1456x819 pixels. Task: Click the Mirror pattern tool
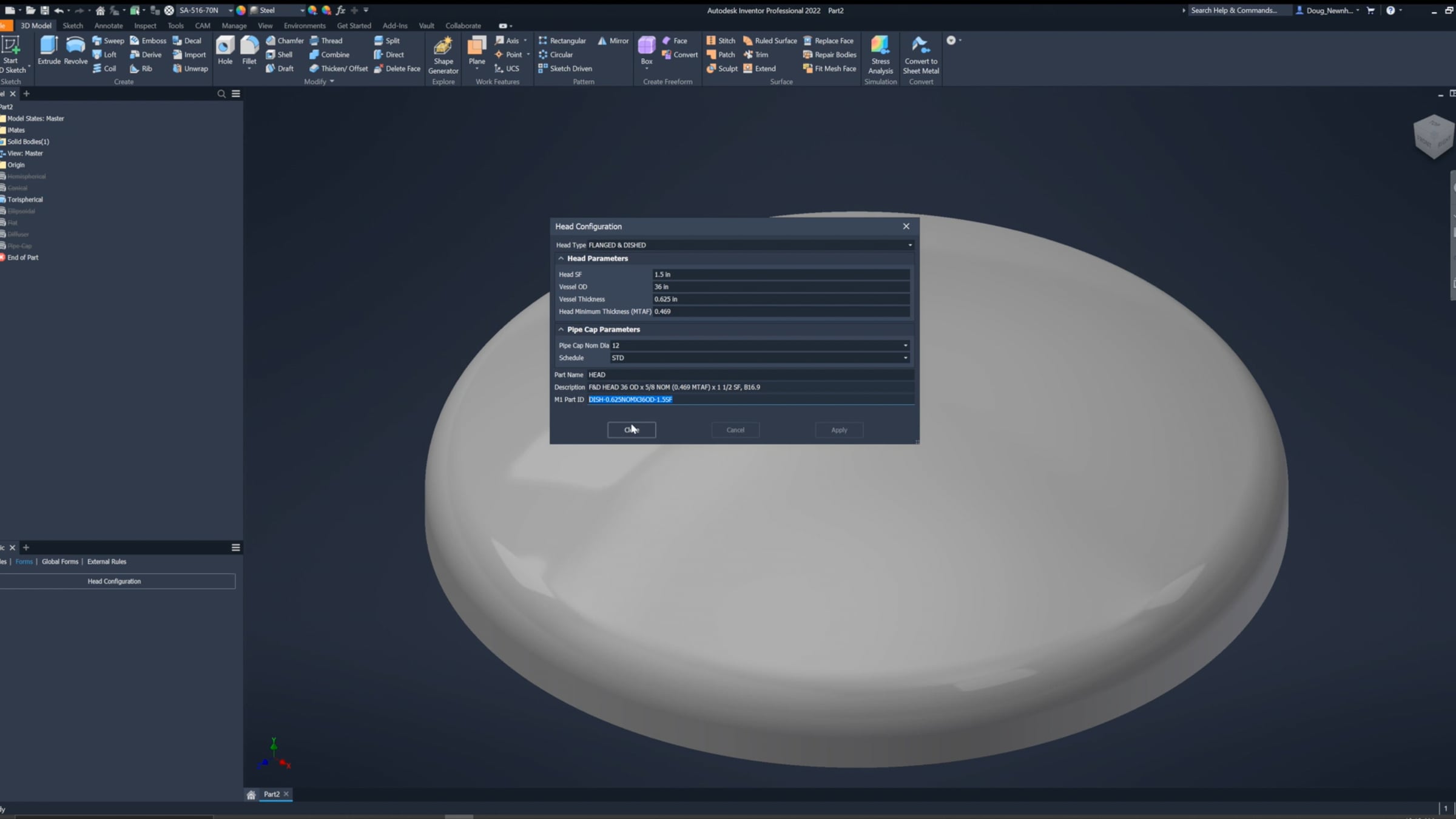[613, 41]
